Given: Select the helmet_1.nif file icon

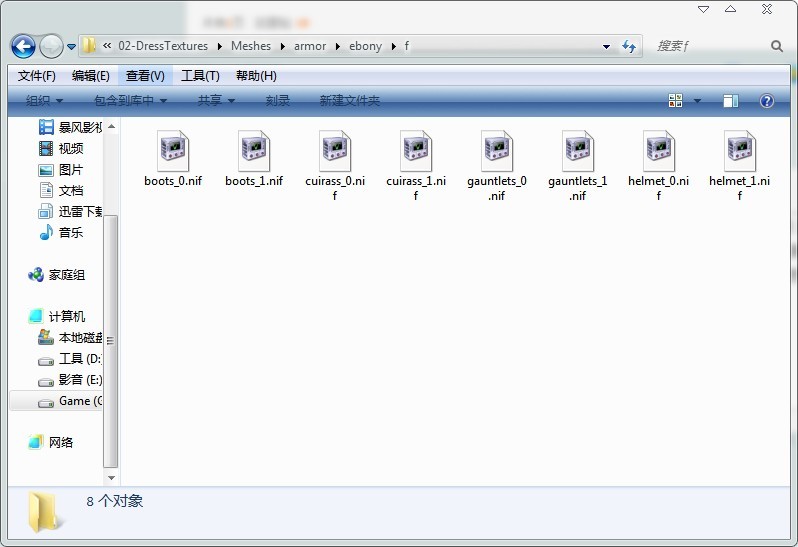Looking at the screenshot, I should tap(739, 151).
